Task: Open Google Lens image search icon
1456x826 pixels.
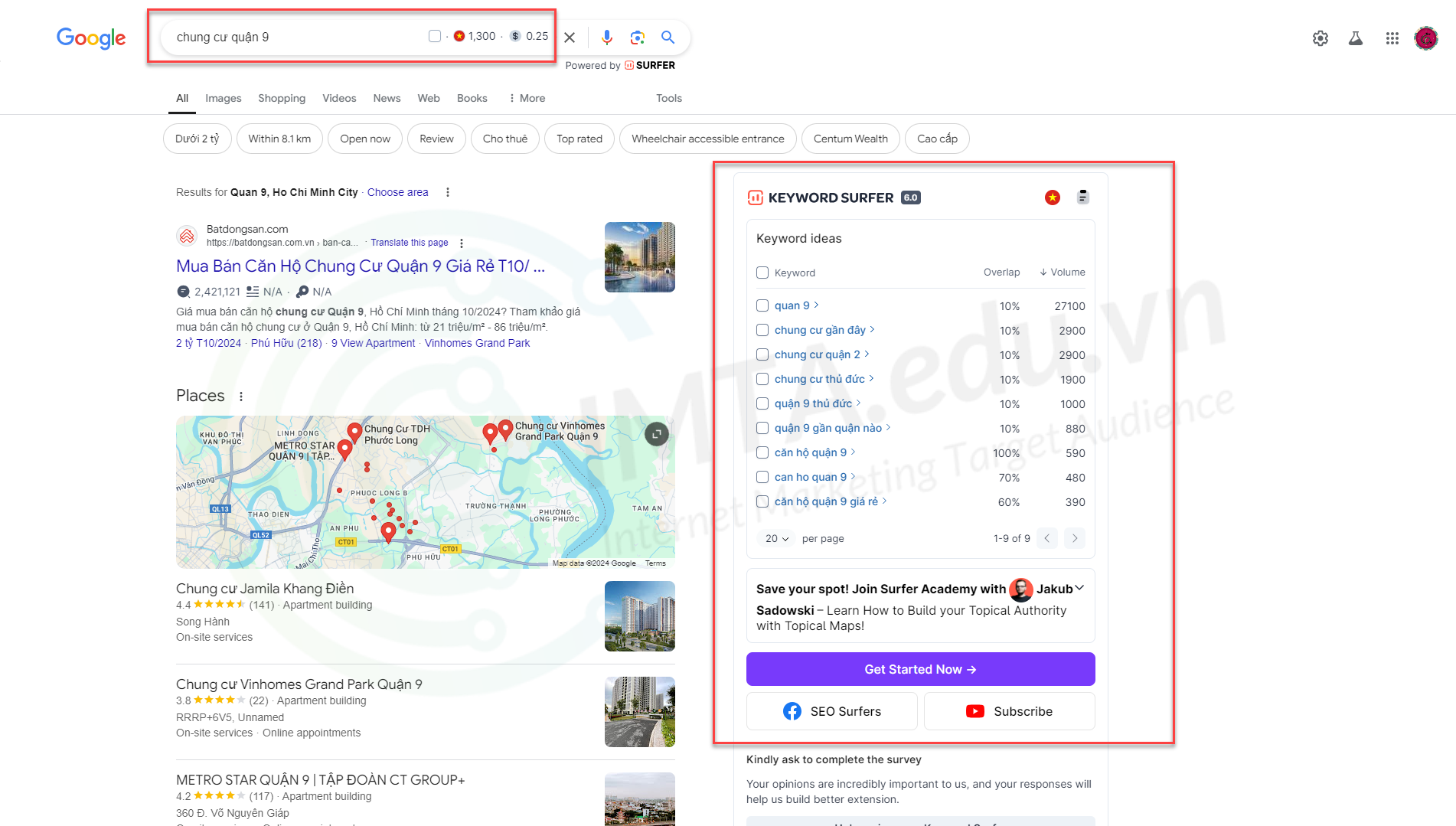Action: [637, 37]
